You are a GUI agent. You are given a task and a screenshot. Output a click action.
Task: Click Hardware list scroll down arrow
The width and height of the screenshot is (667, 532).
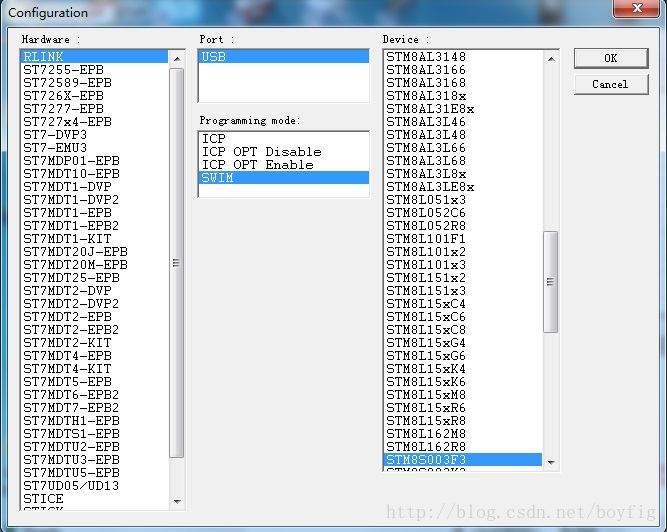click(x=177, y=502)
